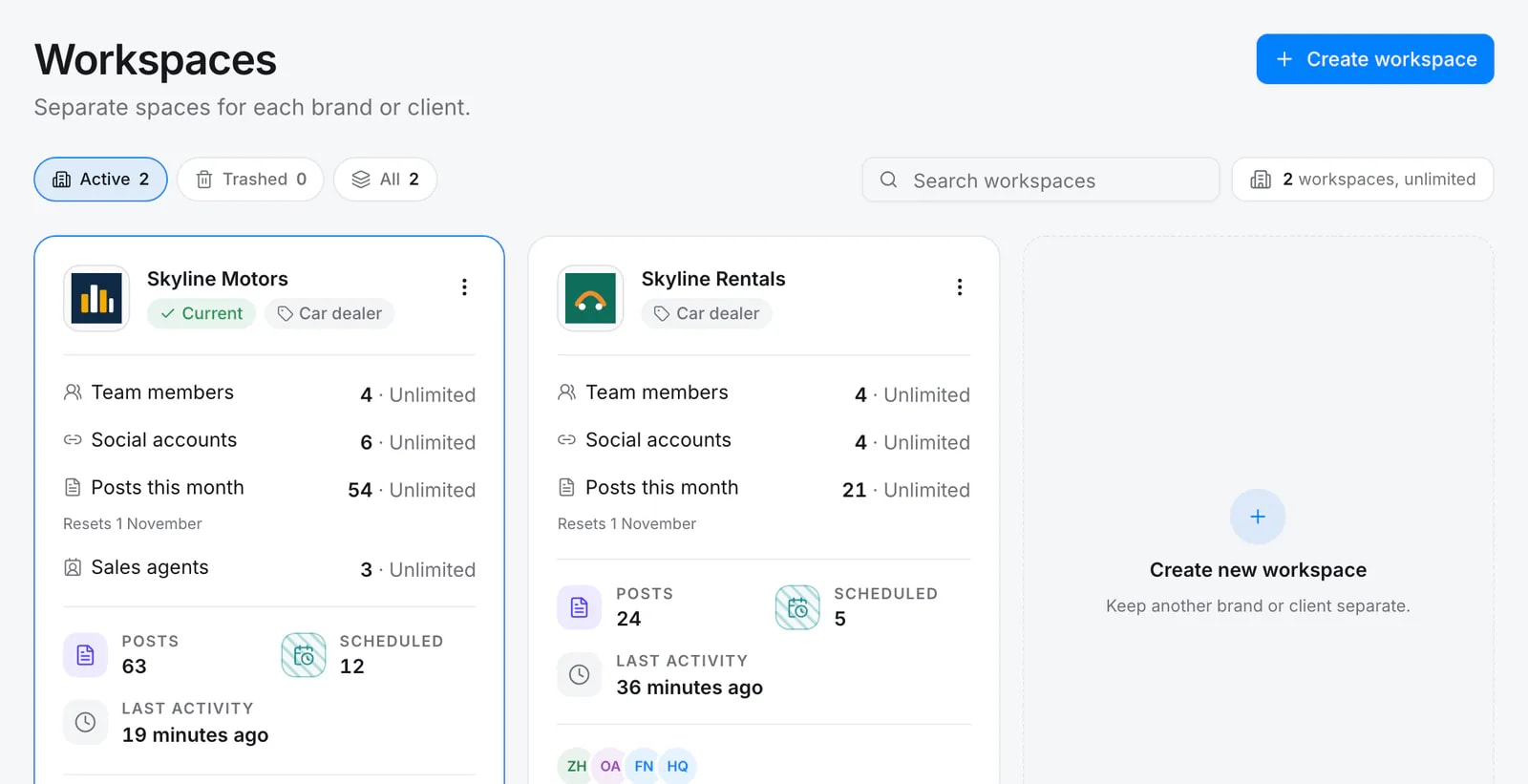Image resolution: width=1528 pixels, height=784 pixels.
Task: Click the 2 workspaces, unlimited badge
Action: pyautogui.click(x=1363, y=180)
